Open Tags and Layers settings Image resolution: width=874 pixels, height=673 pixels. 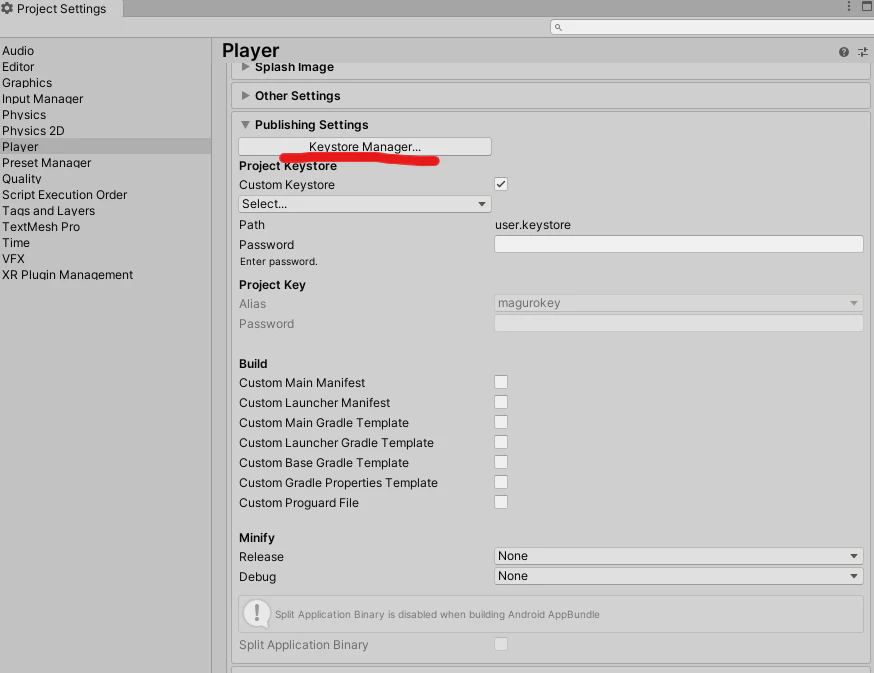pyautogui.click(x=48, y=211)
